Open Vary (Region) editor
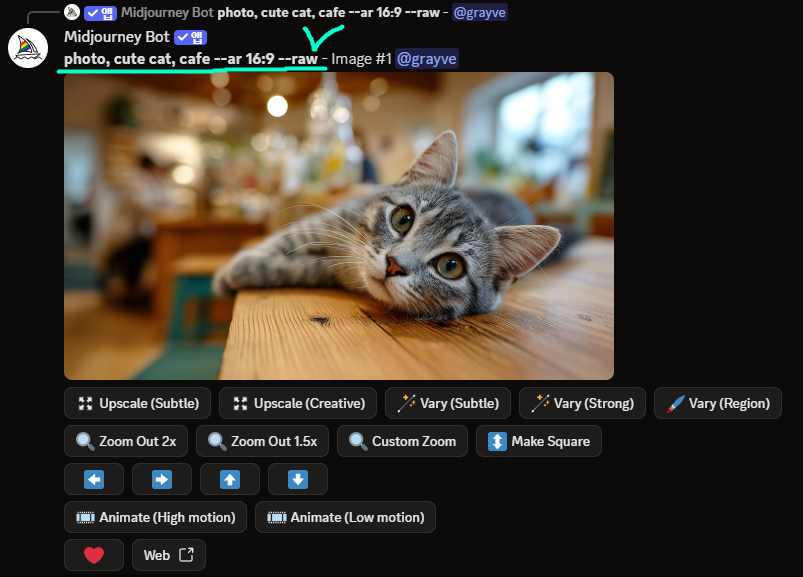Image resolution: width=803 pixels, height=577 pixels. coord(718,403)
